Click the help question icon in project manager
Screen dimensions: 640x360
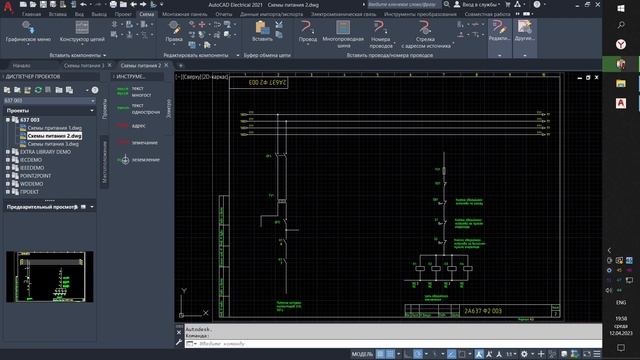pos(95,90)
